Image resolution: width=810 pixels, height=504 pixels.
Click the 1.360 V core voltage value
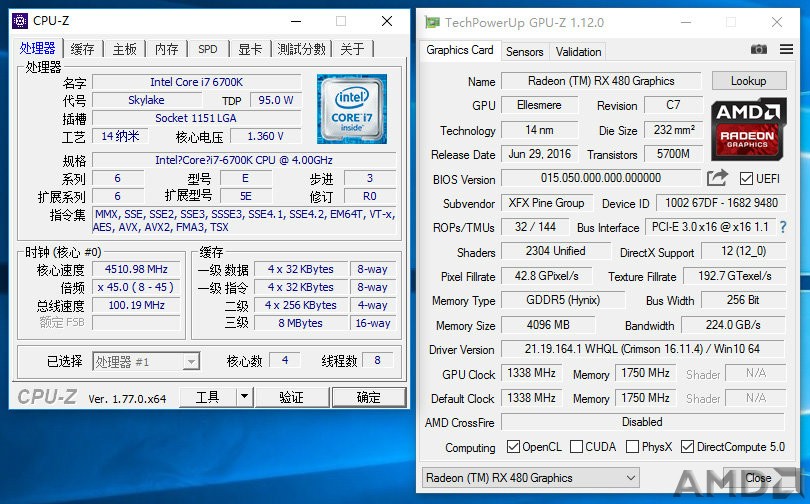266,136
